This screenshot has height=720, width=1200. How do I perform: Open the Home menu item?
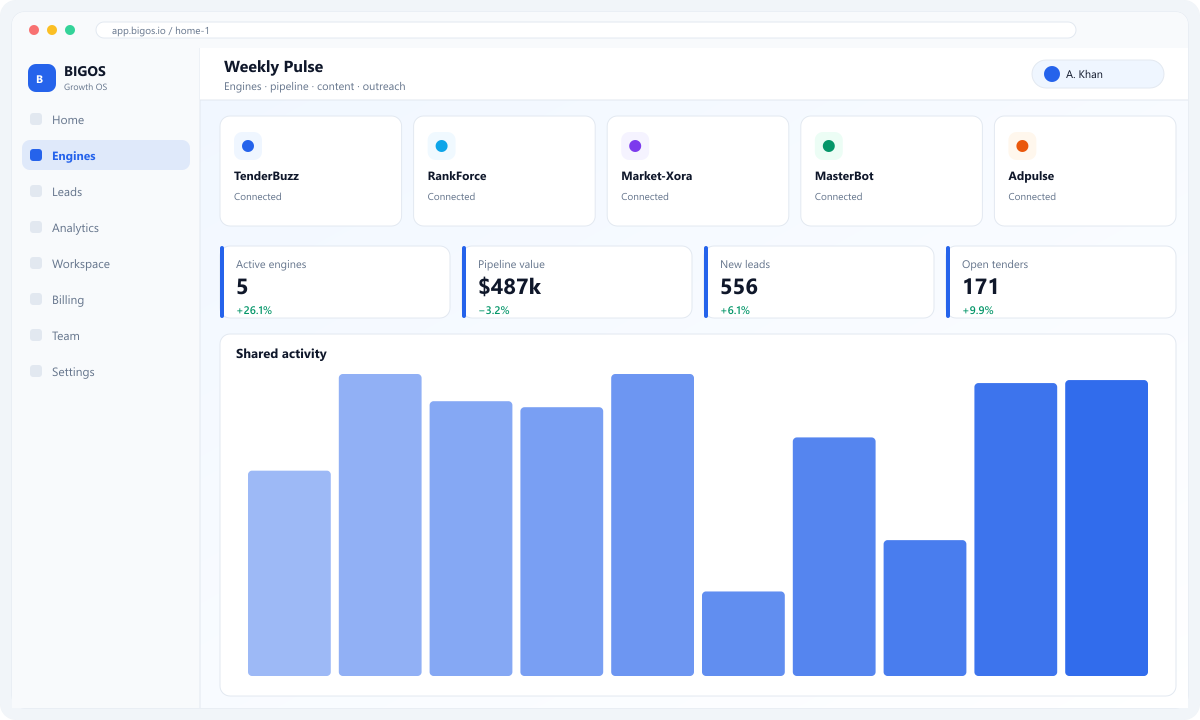106,119
